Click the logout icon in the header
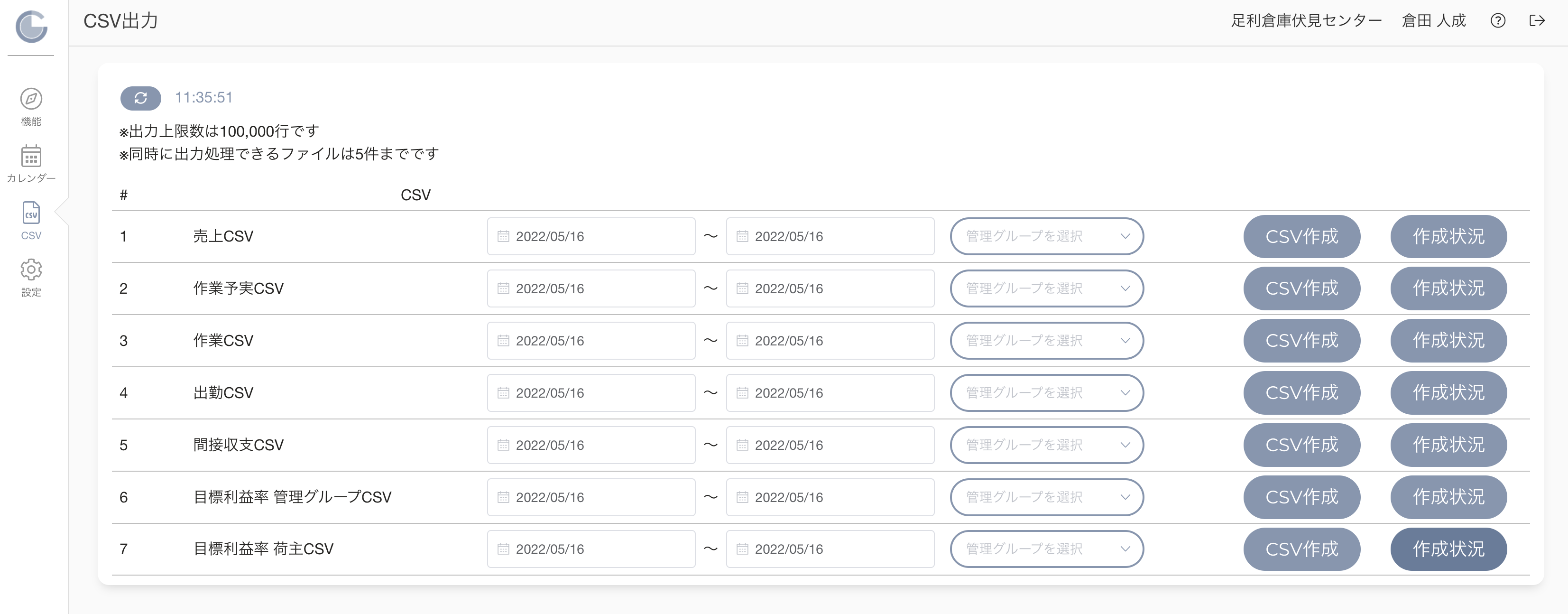 [x=1537, y=21]
